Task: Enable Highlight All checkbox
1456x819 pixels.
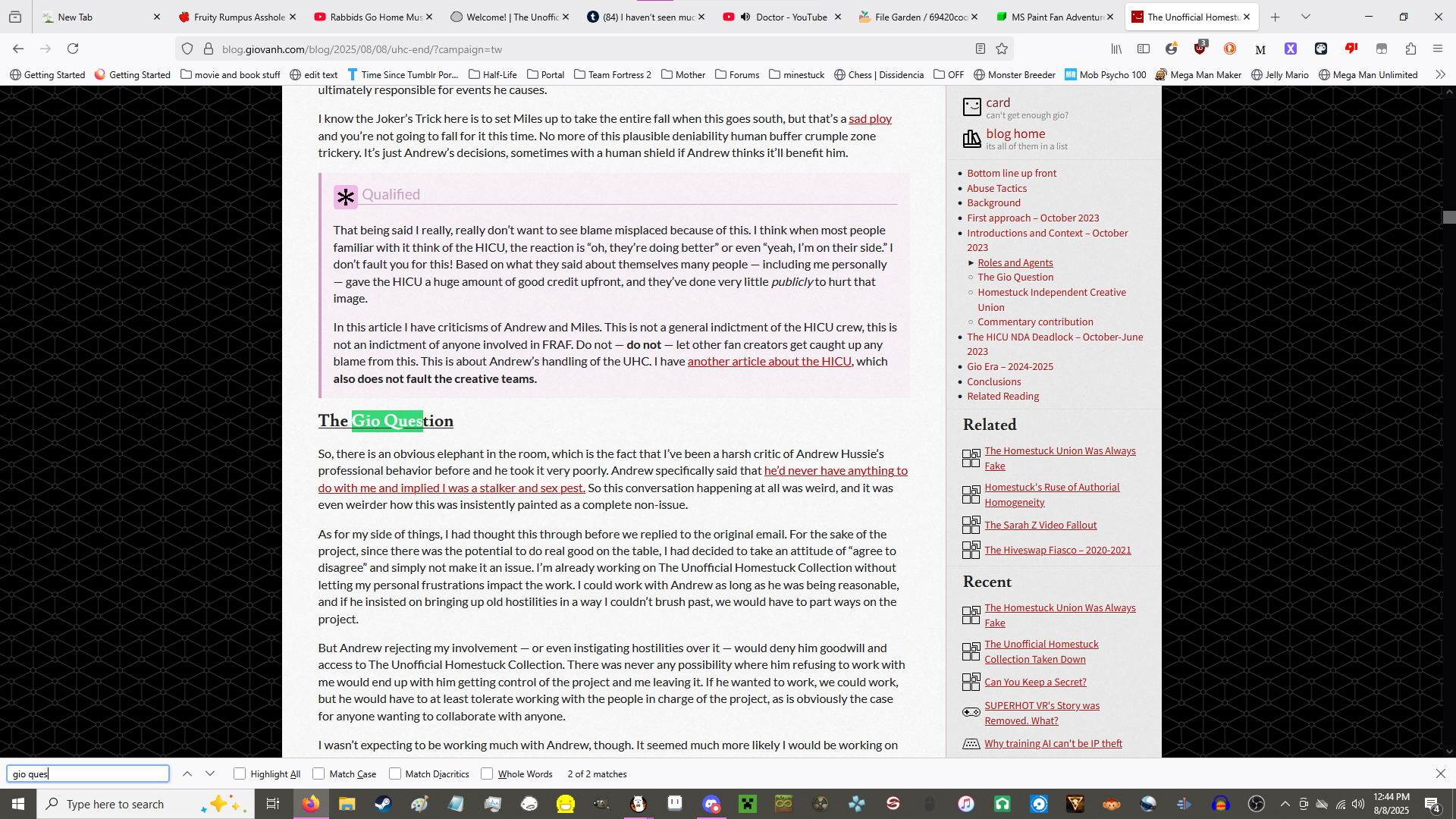Action: pyautogui.click(x=240, y=773)
